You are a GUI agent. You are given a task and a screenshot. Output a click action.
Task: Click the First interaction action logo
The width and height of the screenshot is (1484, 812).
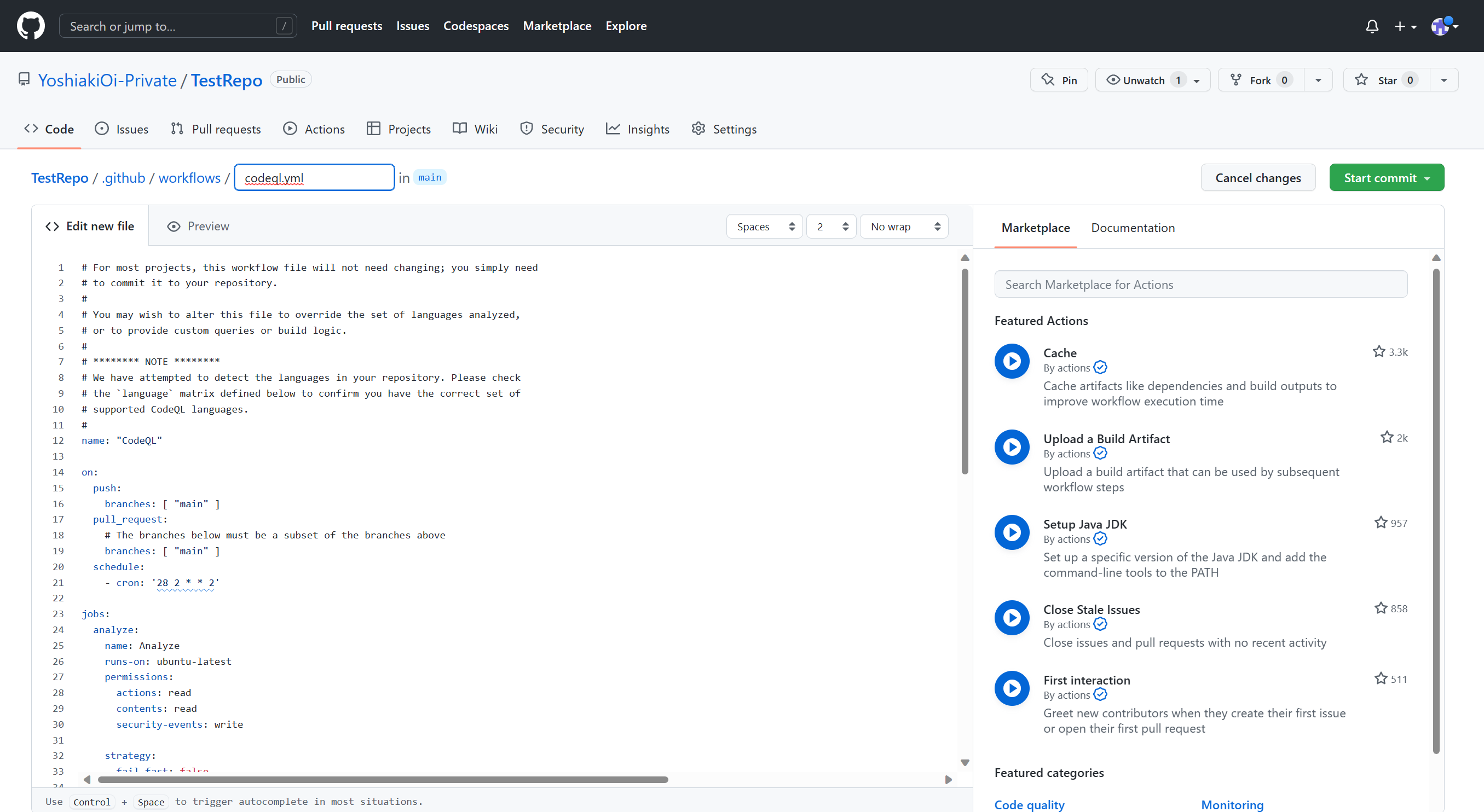(1012, 688)
